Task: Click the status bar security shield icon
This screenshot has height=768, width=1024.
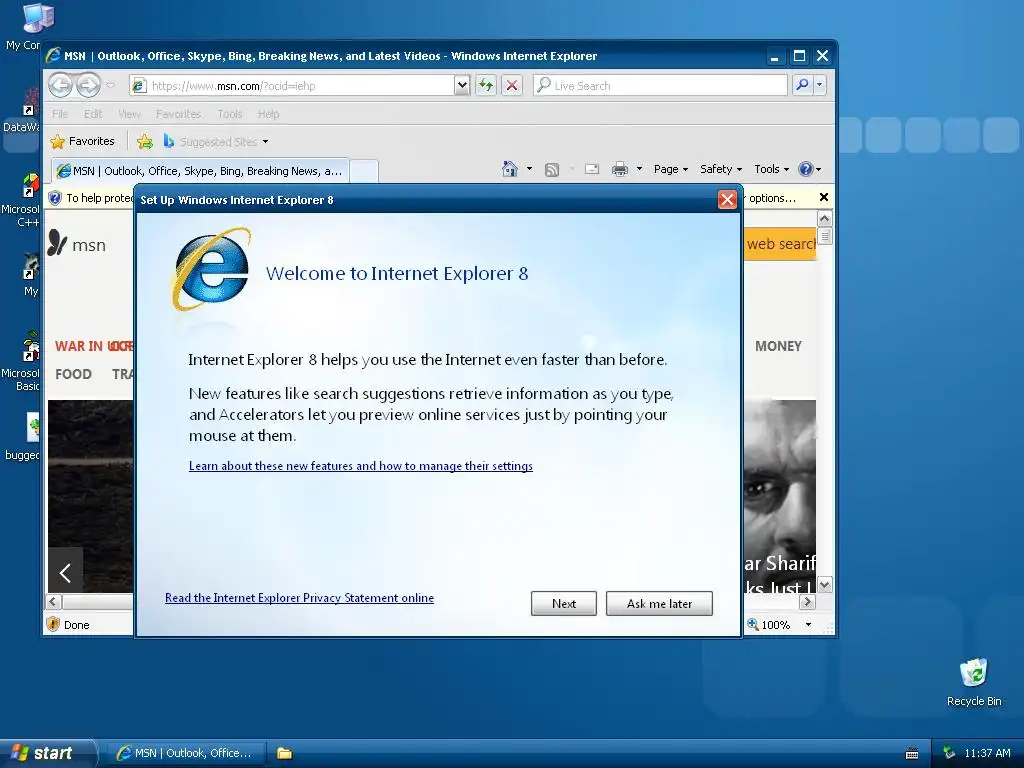Action: (x=54, y=624)
